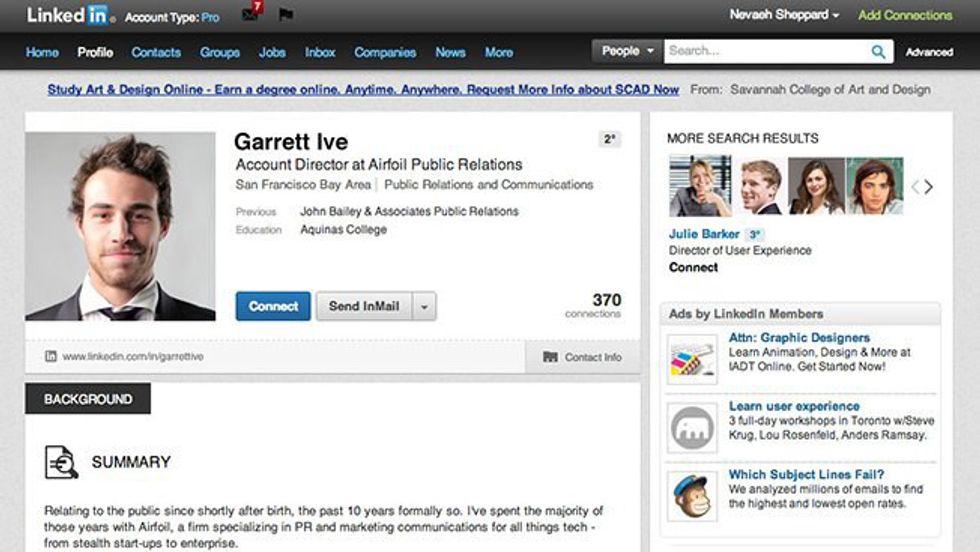Screen dimensions: 980x552
Task: Click the MailChimp monkey ad icon
Action: click(x=692, y=496)
